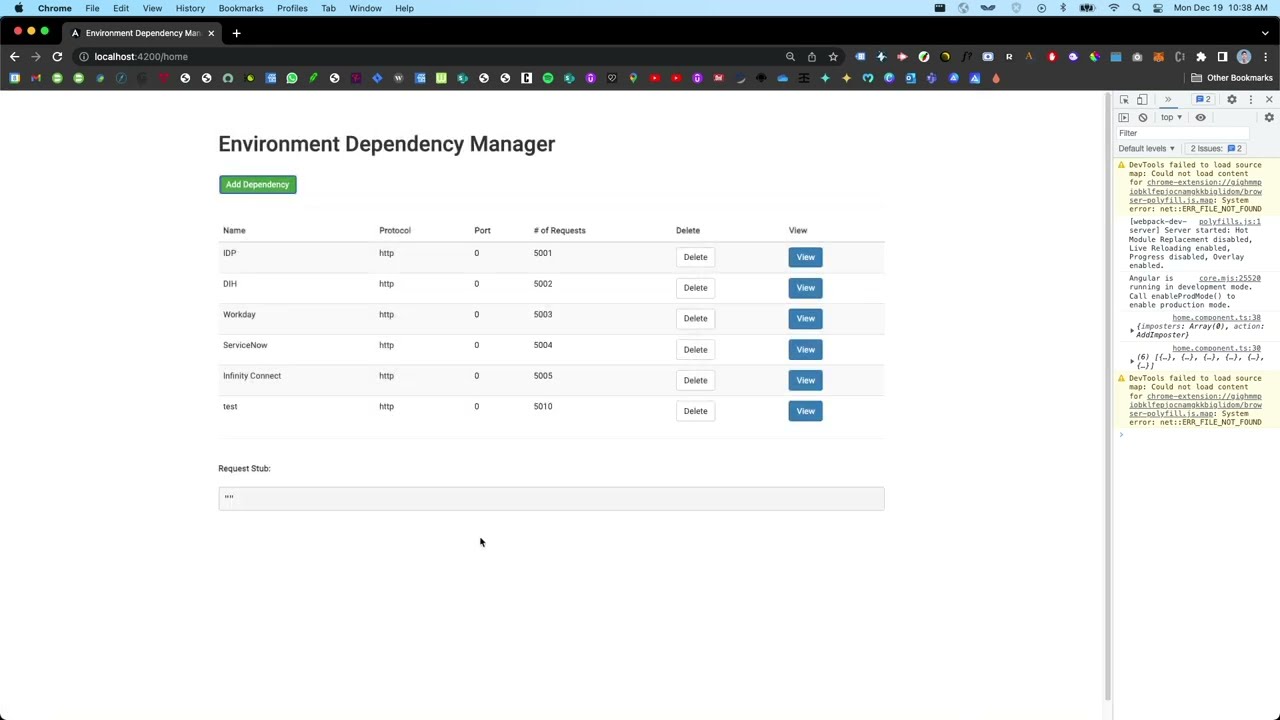Open DevTools settings gear in top bar
The height and width of the screenshot is (720, 1280).
tap(1232, 100)
